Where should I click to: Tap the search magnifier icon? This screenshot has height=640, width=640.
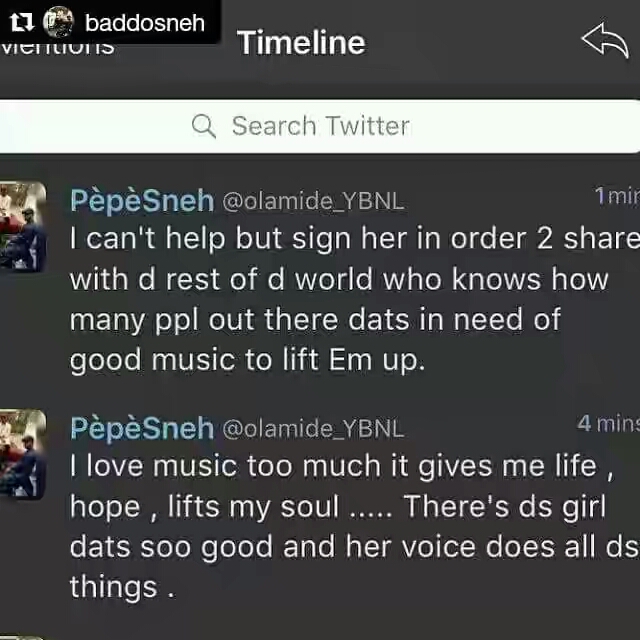[x=203, y=126]
